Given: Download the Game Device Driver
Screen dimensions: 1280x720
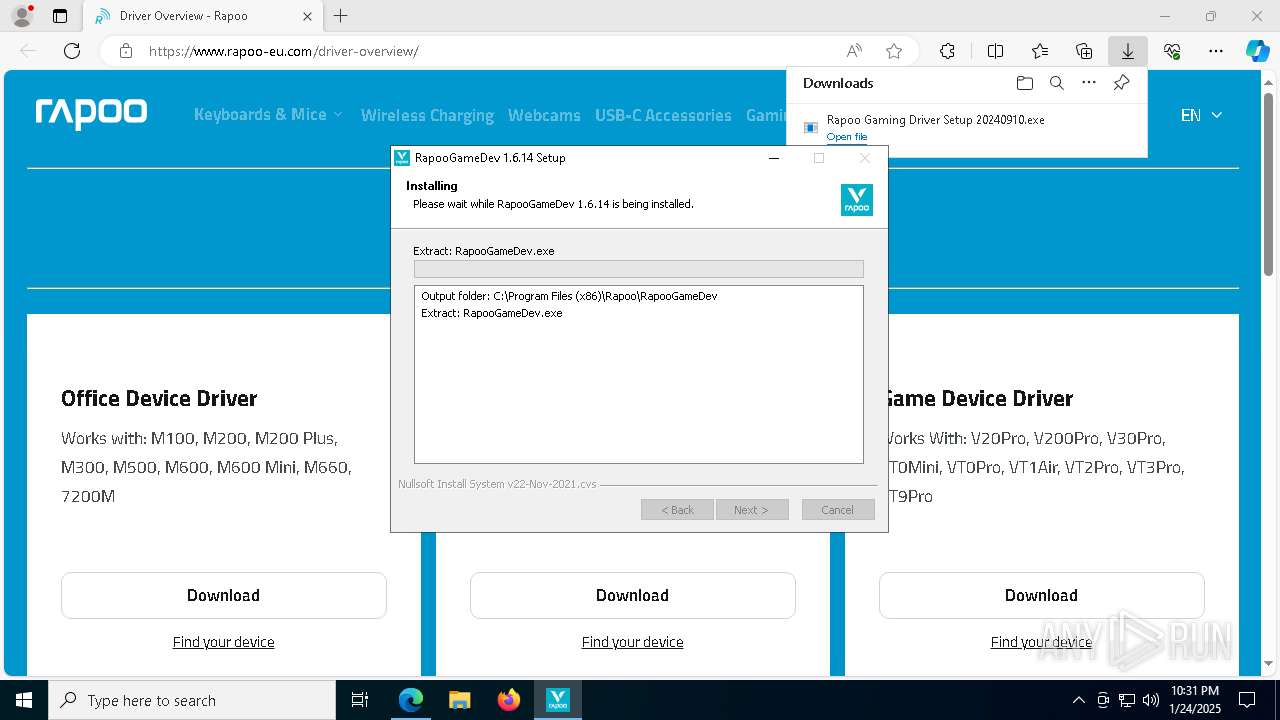Looking at the screenshot, I should pyautogui.click(x=1042, y=595).
